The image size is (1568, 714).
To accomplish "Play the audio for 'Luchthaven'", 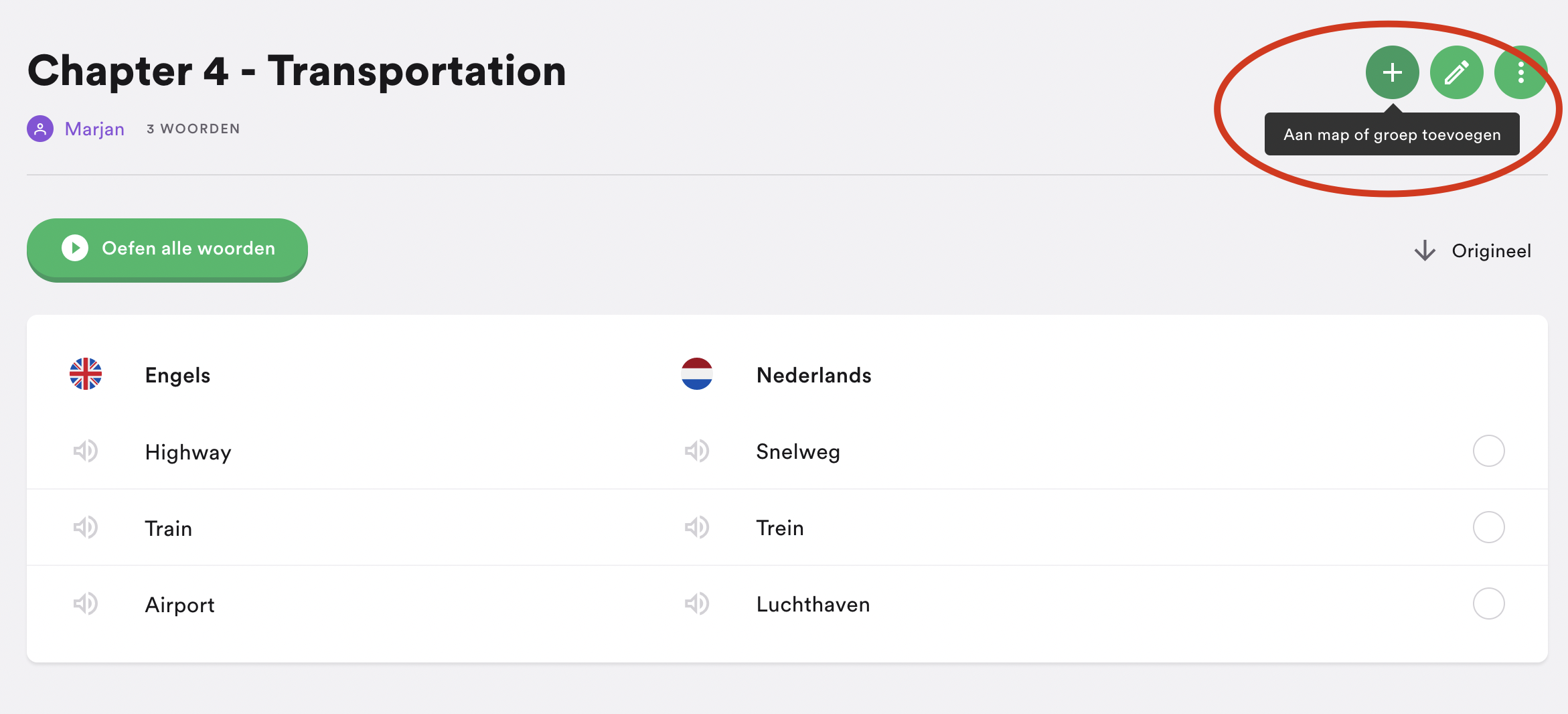I will [x=697, y=603].
